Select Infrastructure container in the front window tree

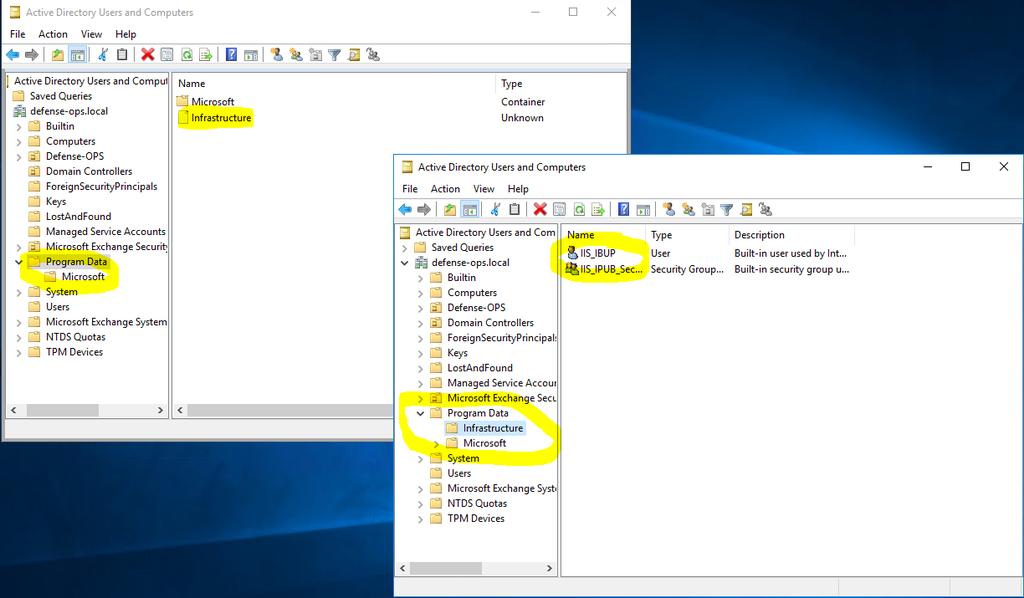point(493,428)
